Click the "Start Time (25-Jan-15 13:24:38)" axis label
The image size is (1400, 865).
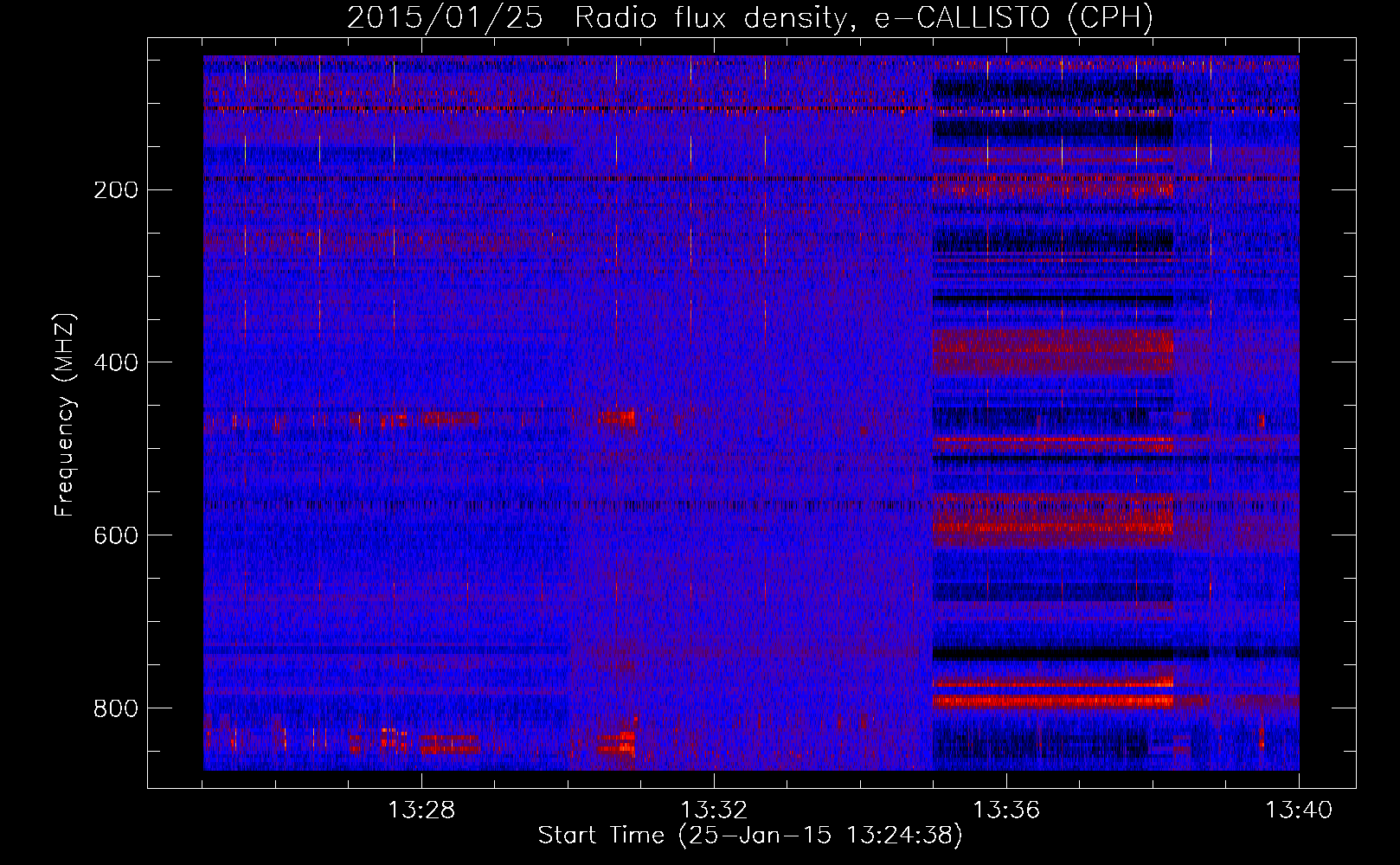point(750,836)
